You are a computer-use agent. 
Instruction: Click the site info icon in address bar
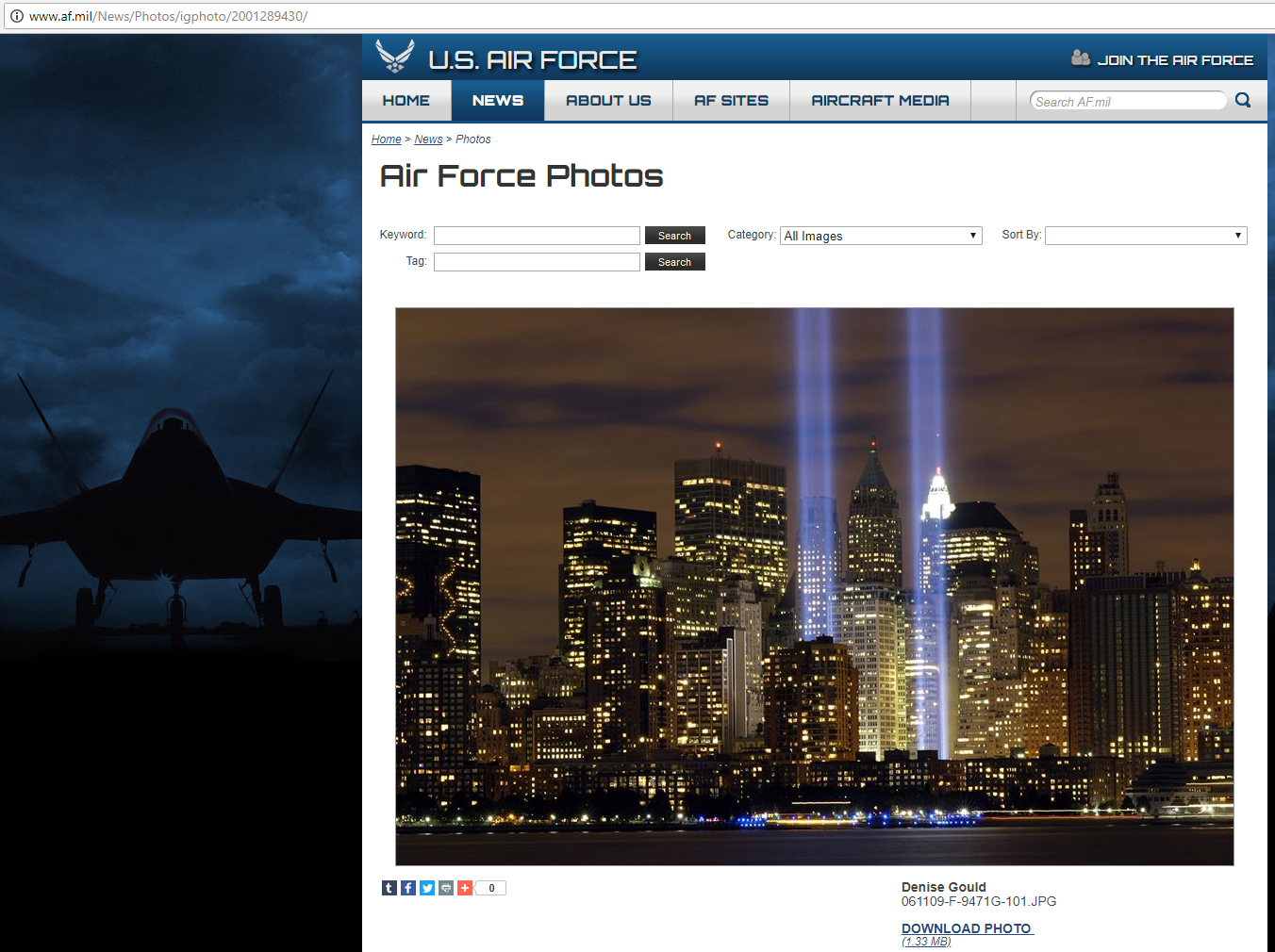[x=16, y=16]
